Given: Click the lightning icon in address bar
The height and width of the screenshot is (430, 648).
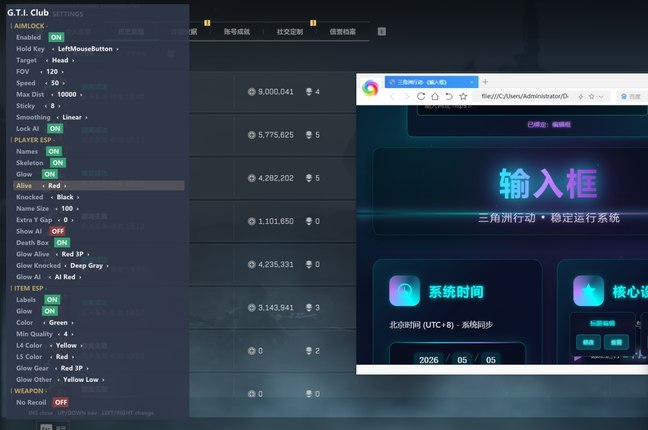Looking at the screenshot, I should tap(581, 96).
